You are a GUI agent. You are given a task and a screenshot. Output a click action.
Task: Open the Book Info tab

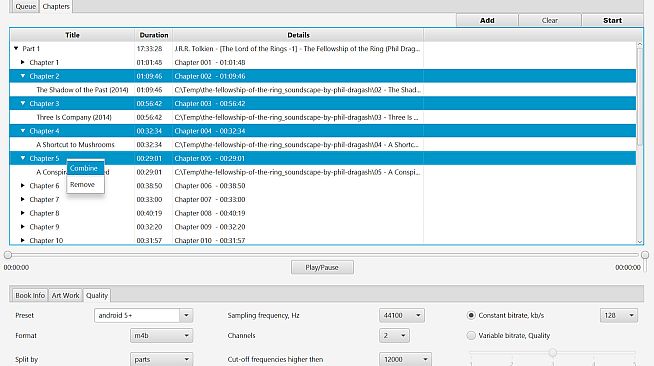click(x=30, y=295)
